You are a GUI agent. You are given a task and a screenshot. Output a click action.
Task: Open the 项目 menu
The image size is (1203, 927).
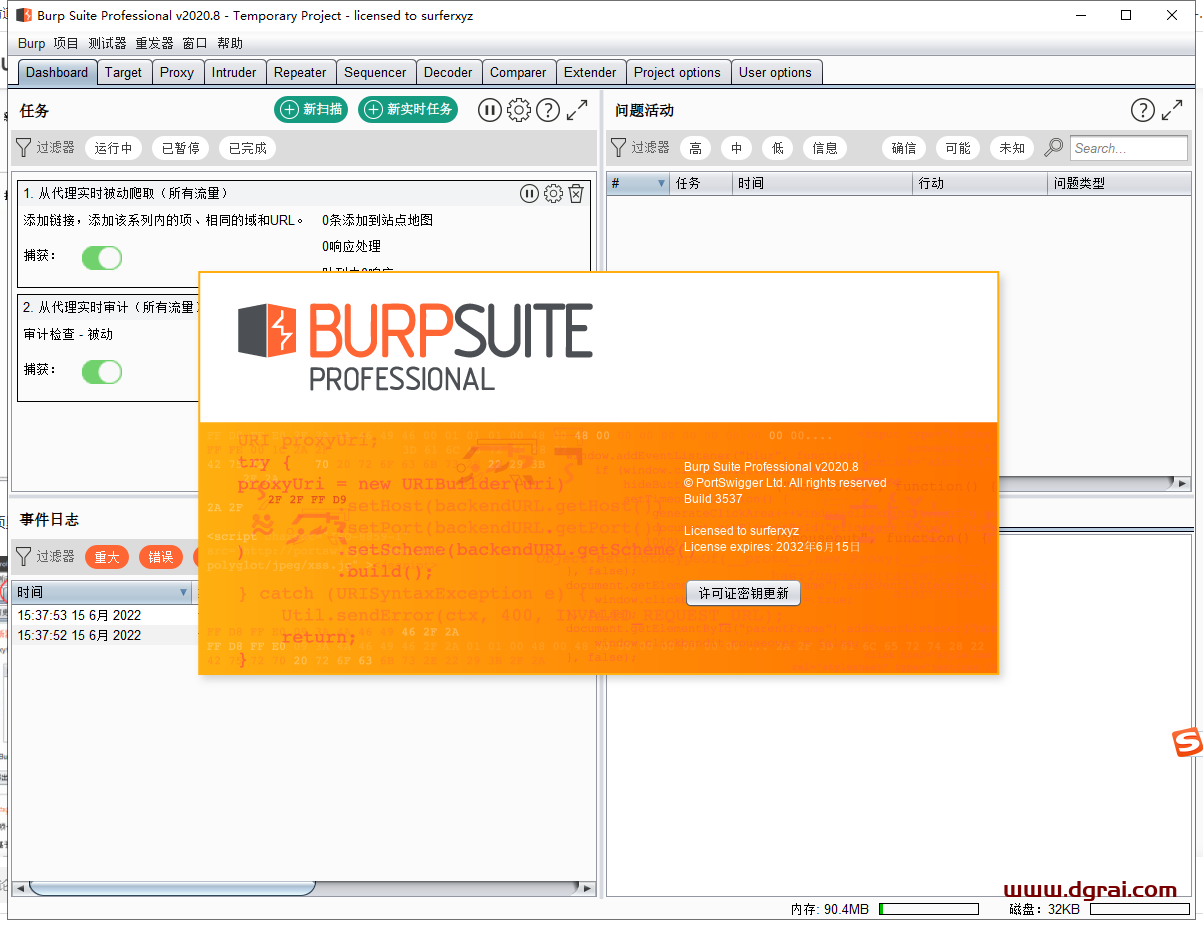tap(66, 43)
